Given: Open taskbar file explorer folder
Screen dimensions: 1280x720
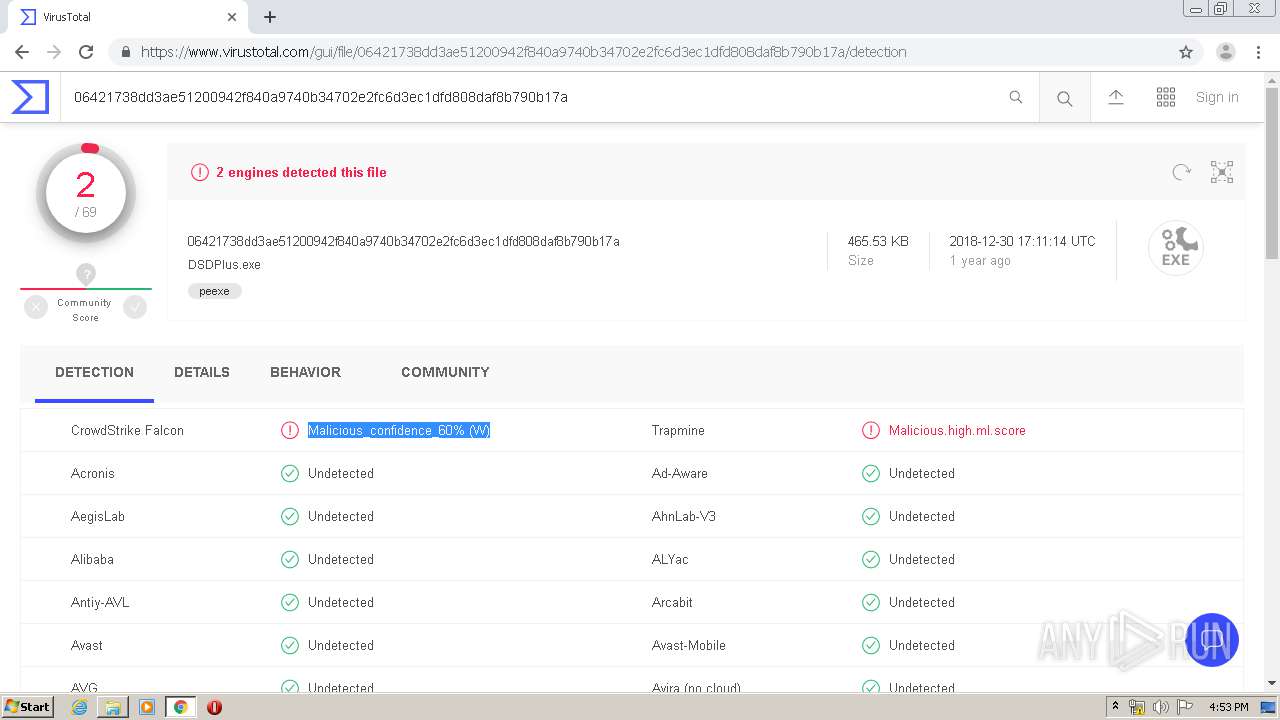Looking at the screenshot, I should (113, 707).
